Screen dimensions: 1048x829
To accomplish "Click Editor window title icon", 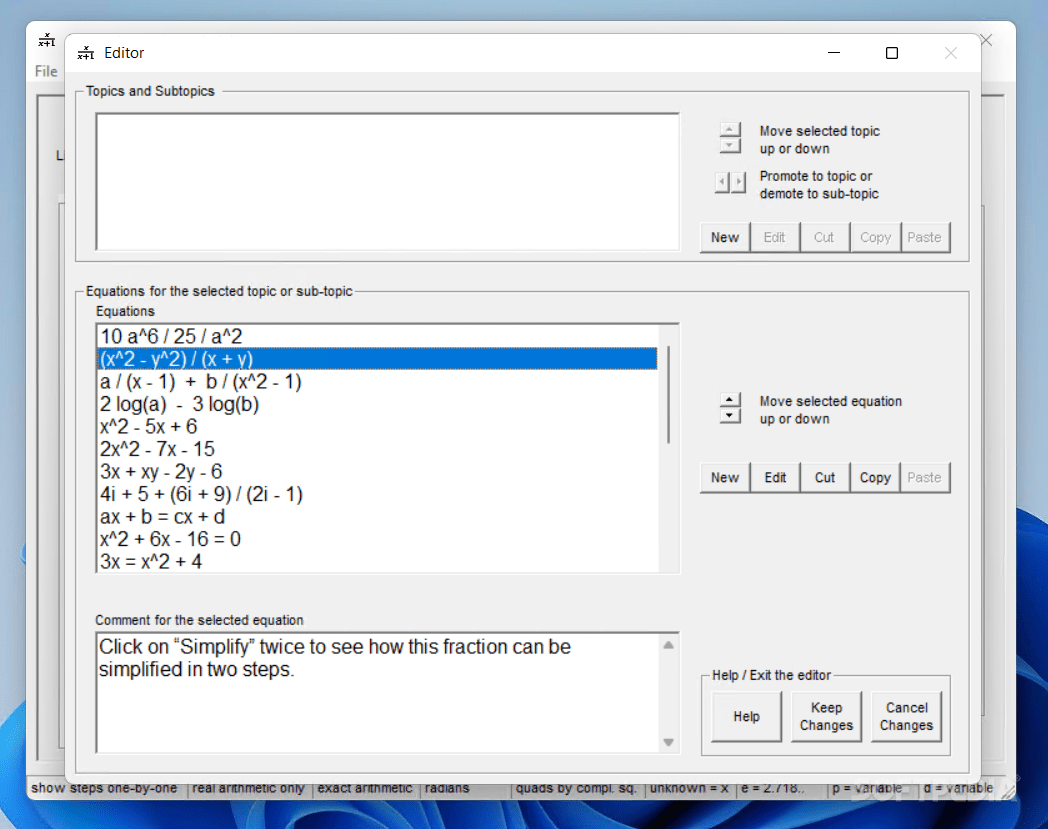I will click(x=86, y=53).
